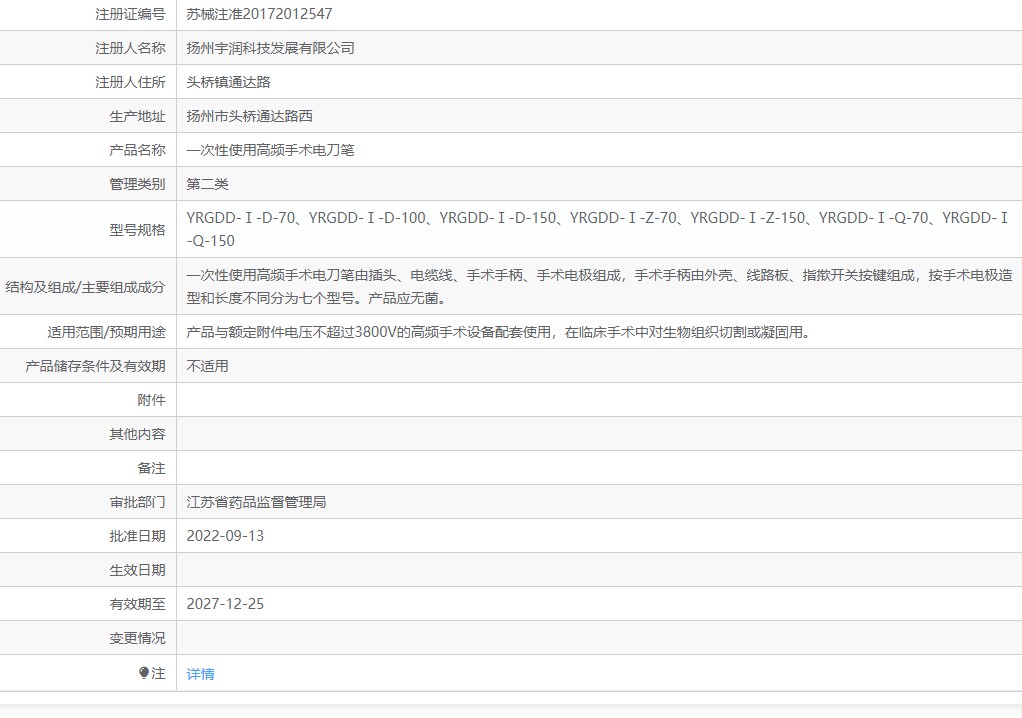The image size is (1022, 718).
Task: Click the 变更情况 label
Action: pyautogui.click(x=138, y=638)
